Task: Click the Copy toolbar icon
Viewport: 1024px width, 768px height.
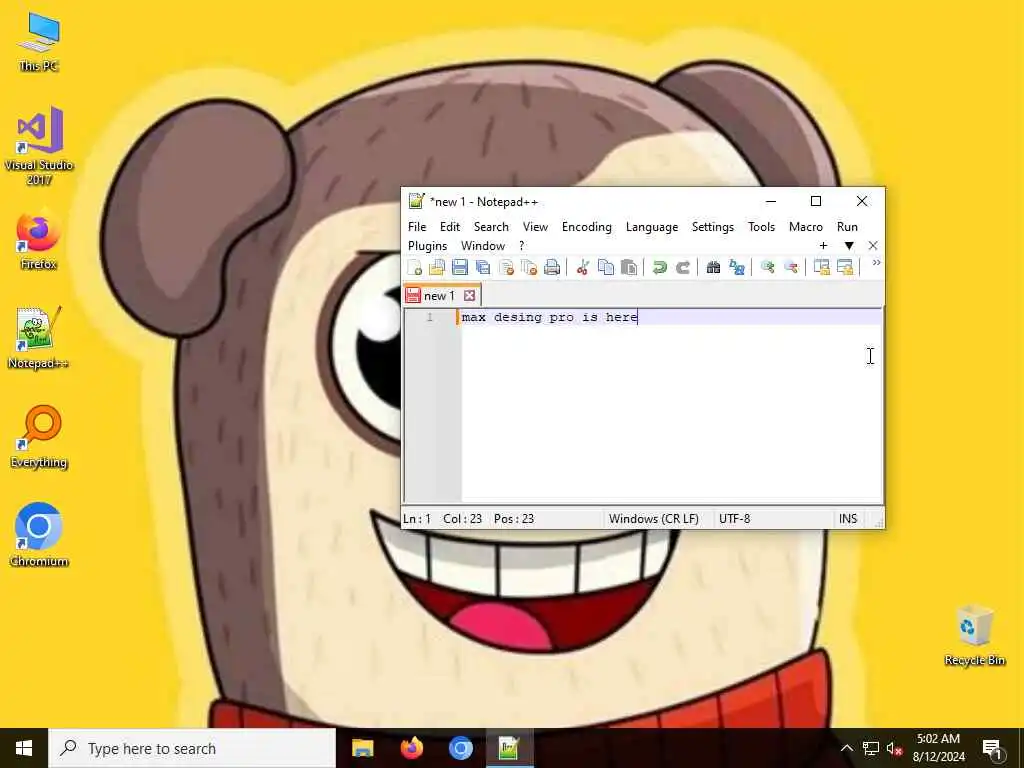Action: (x=606, y=267)
